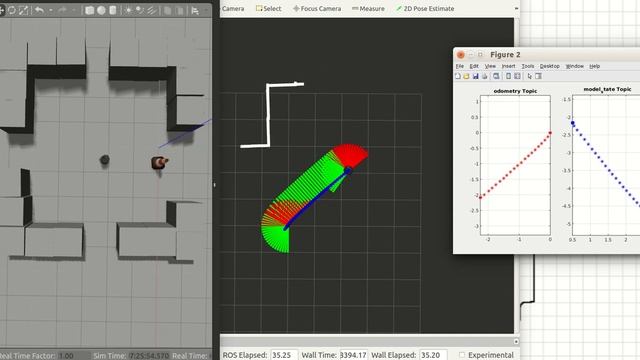Click the Wall Time value field

tap(353, 355)
